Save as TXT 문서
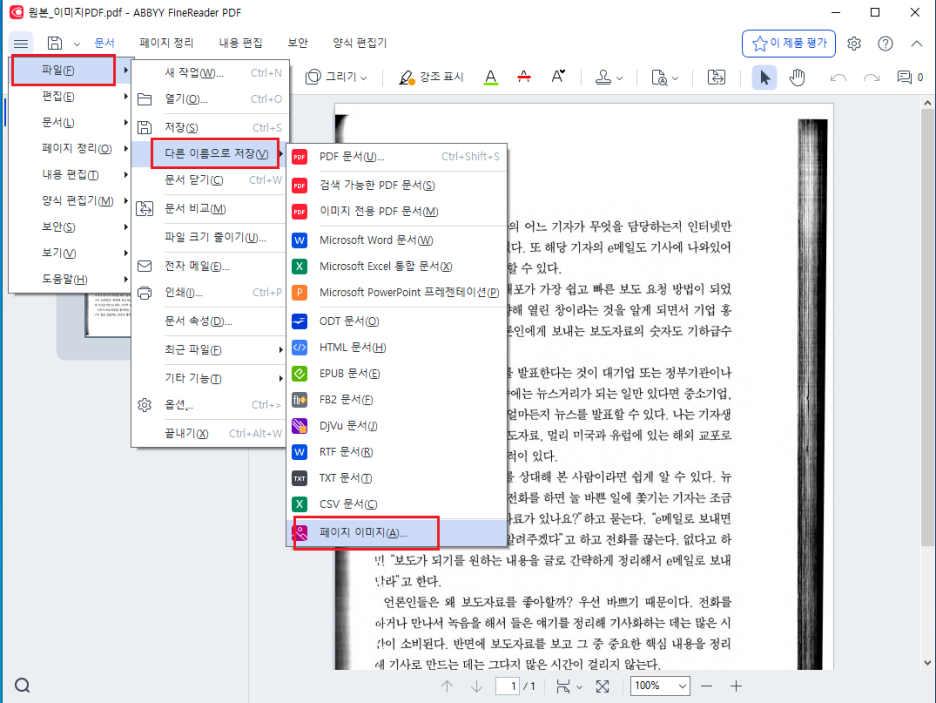936x703 pixels. pyautogui.click(x=398, y=478)
